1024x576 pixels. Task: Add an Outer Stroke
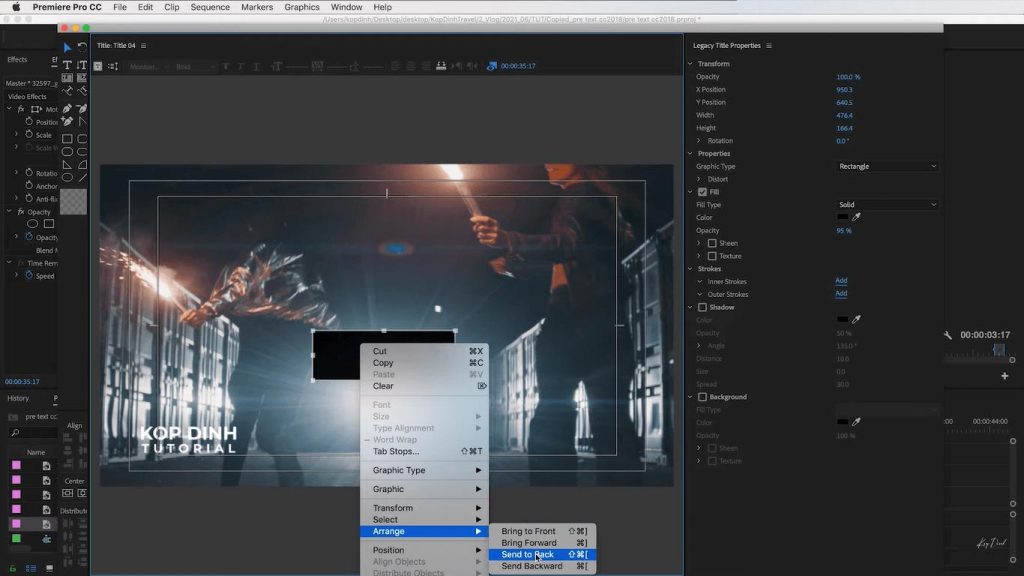point(841,294)
